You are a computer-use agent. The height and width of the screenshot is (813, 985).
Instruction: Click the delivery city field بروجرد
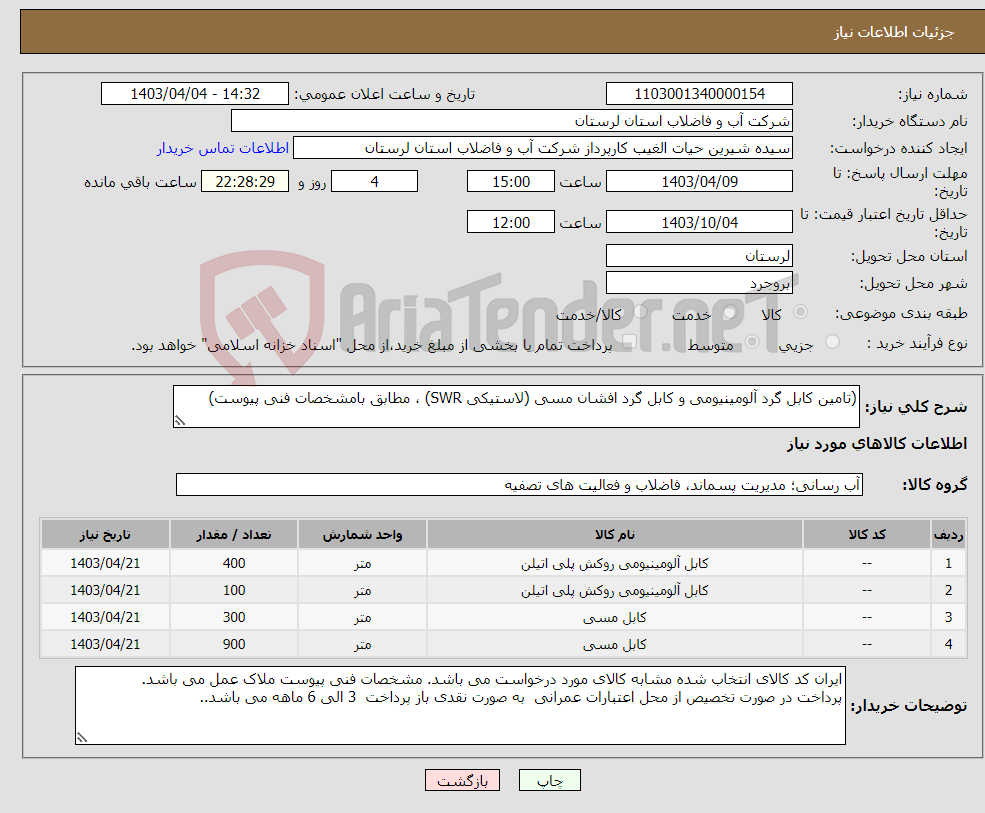699,283
